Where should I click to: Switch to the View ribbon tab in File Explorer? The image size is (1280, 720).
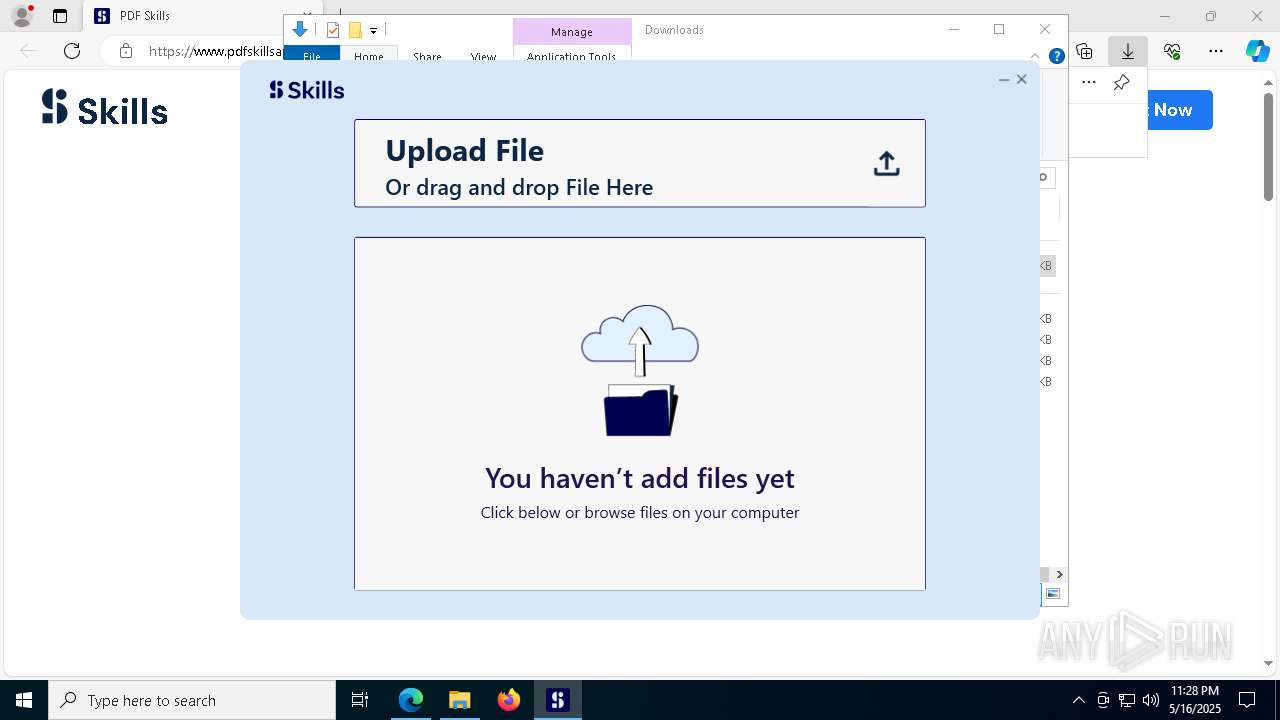coord(483,55)
